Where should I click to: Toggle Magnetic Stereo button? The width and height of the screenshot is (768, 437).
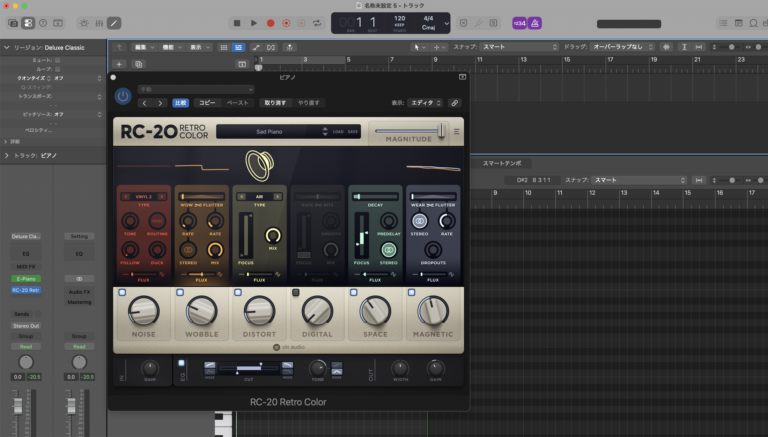[x=419, y=221]
